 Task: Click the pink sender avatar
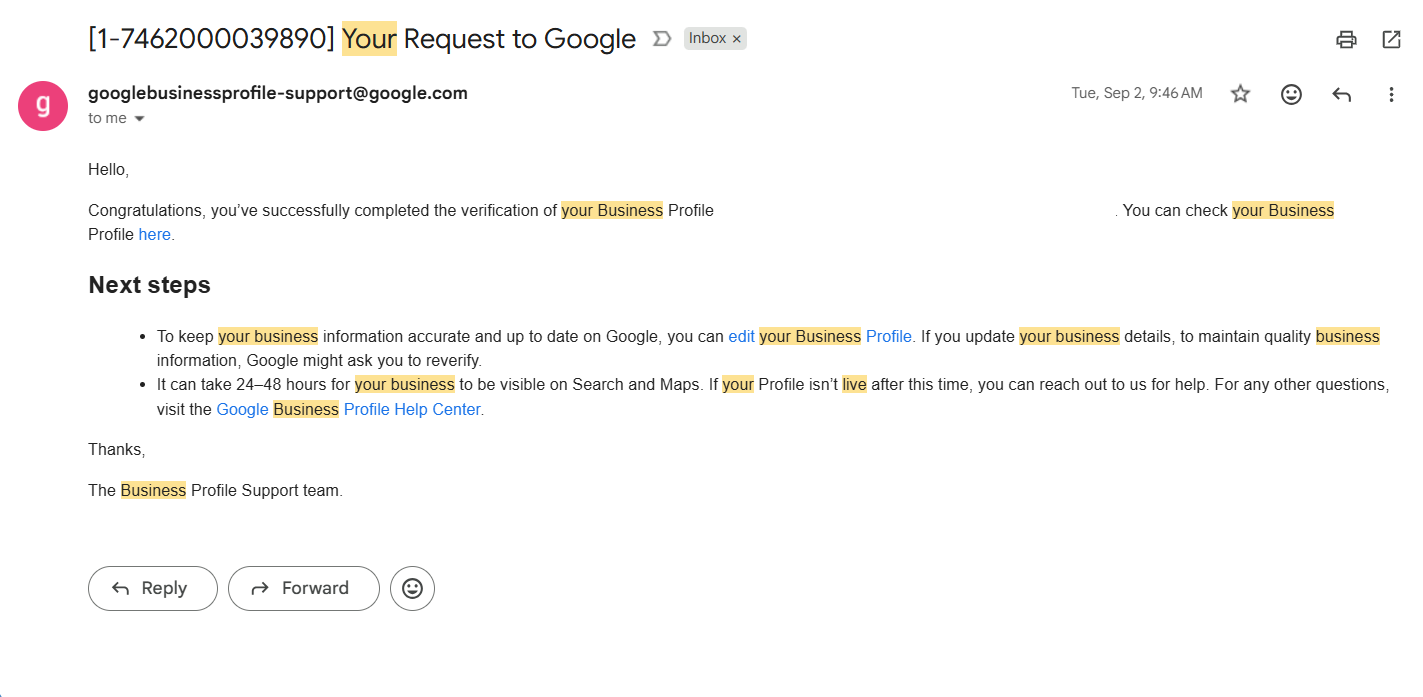pos(43,106)
